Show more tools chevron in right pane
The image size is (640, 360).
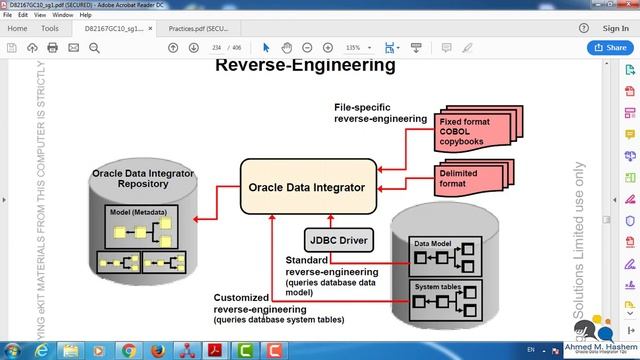coord(630,314)
